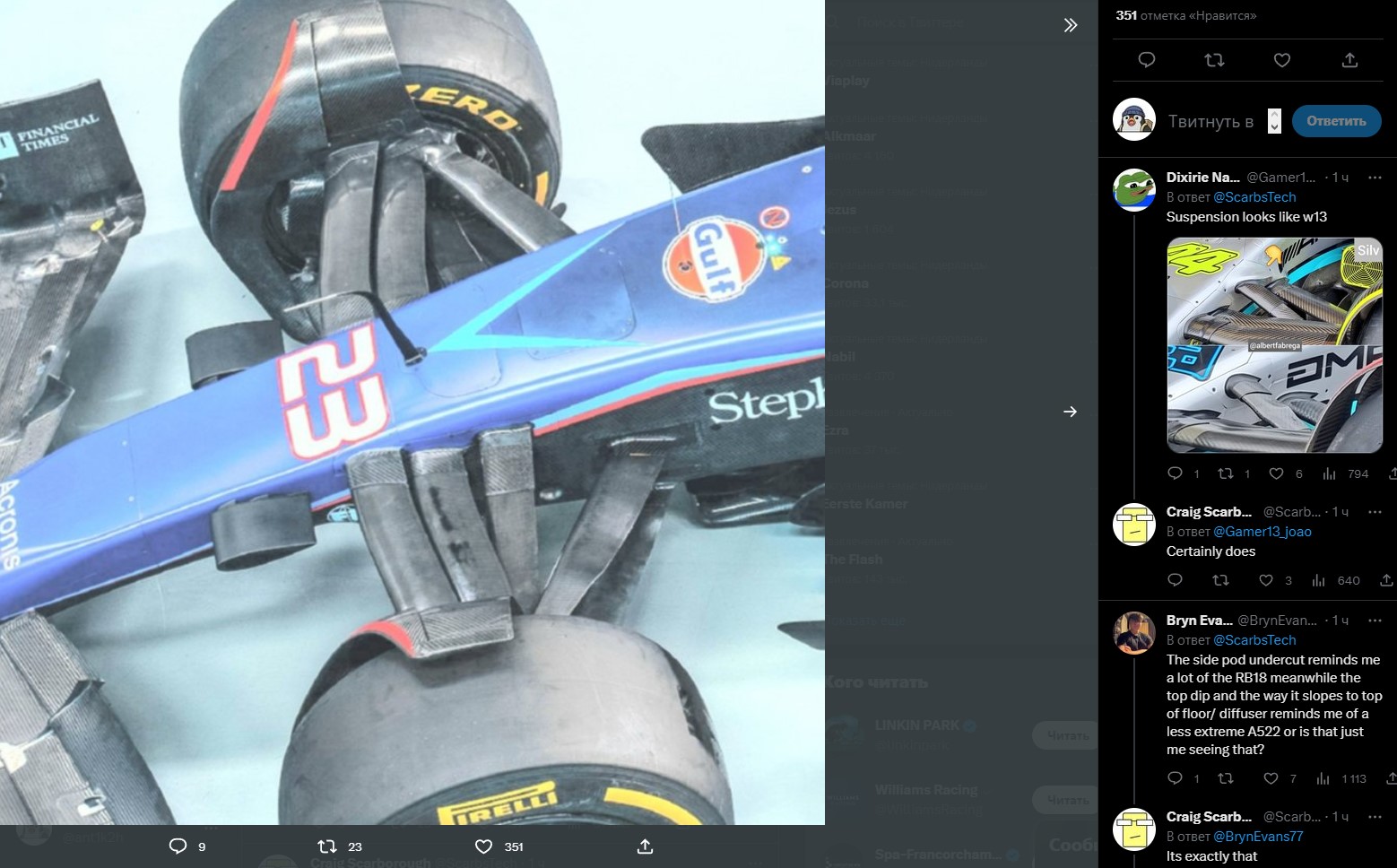Expand account switcher arrows in reply box
This screenshot has height=868, width=1397.
pyautogui.click(x=1274, y=121)
